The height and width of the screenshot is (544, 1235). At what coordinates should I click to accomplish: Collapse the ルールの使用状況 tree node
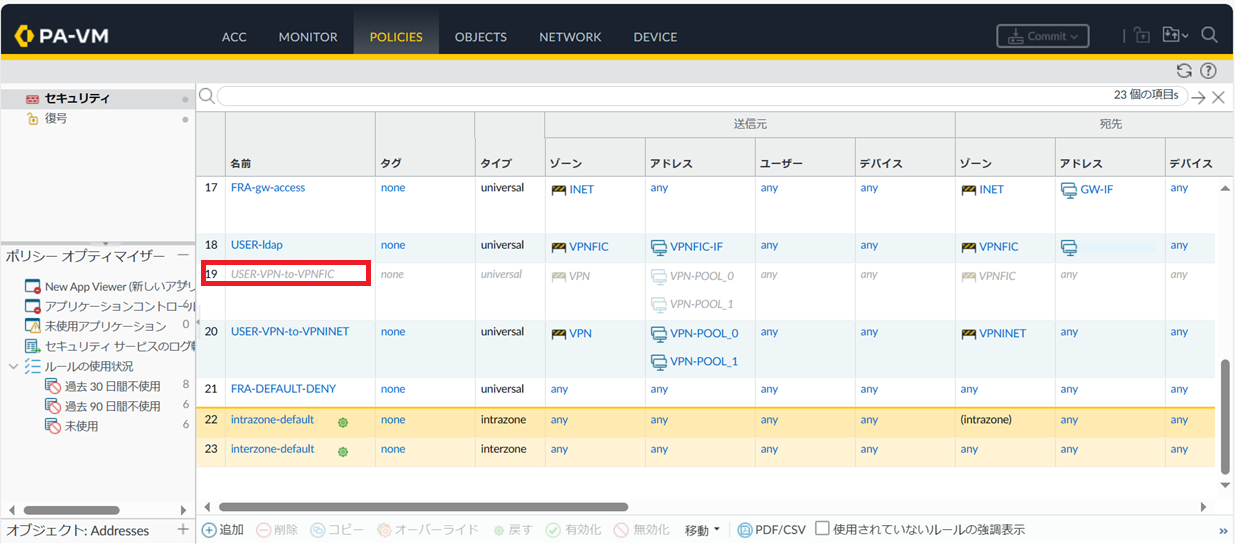coord(13,367)
